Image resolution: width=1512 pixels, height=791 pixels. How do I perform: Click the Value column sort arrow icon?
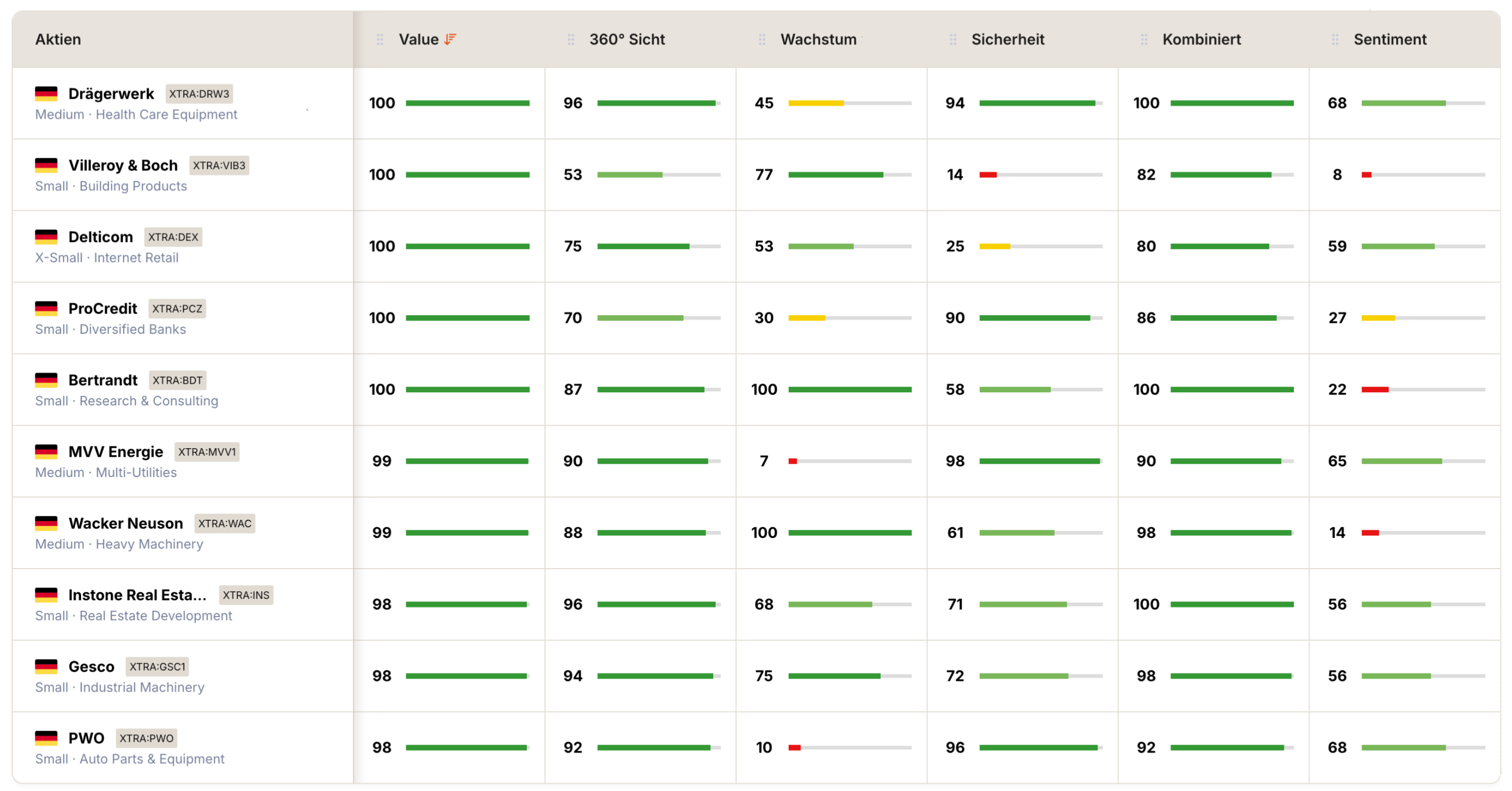tap(450, 39)
